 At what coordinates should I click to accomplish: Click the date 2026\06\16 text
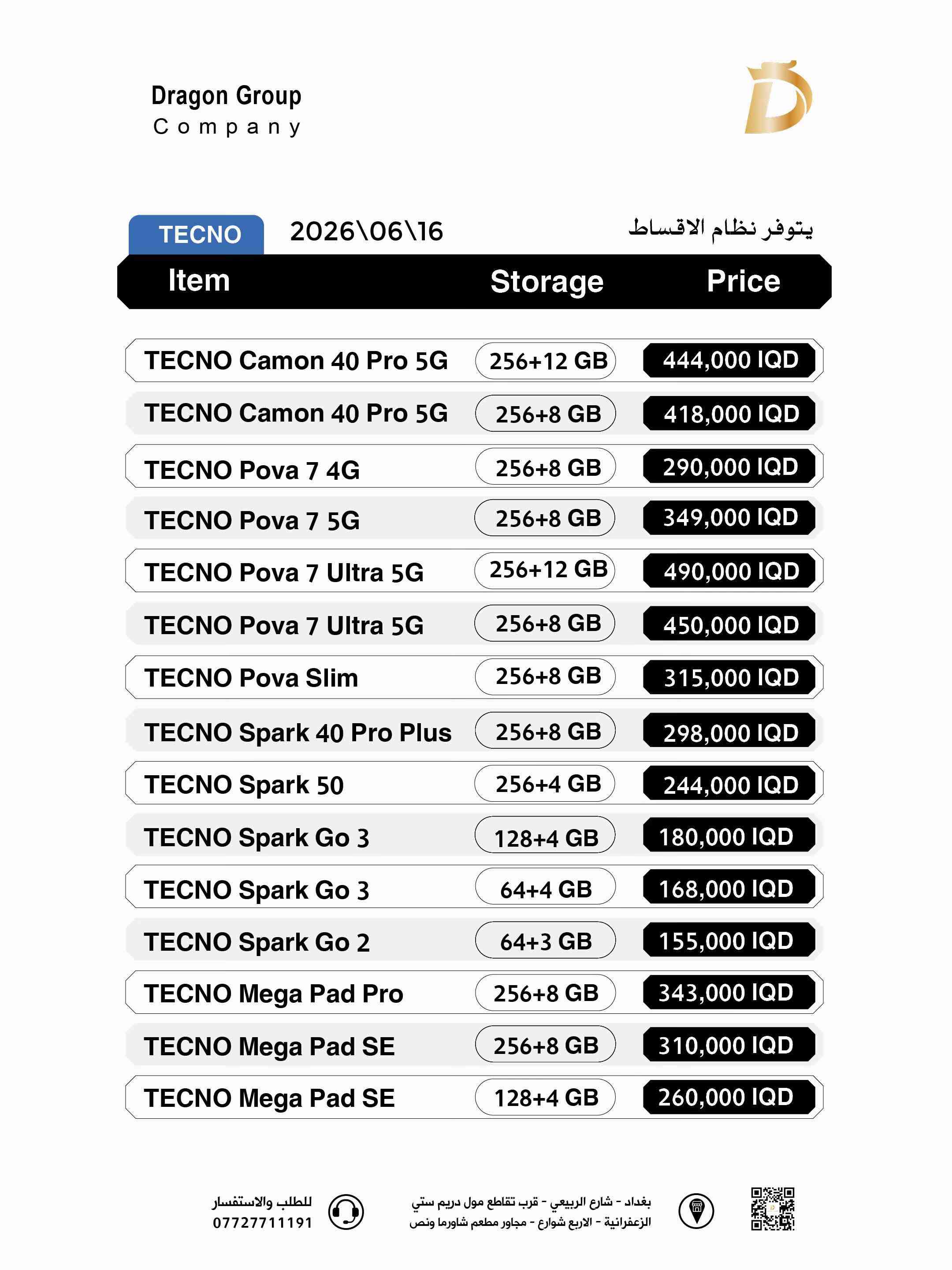click(x=367, y=232)
